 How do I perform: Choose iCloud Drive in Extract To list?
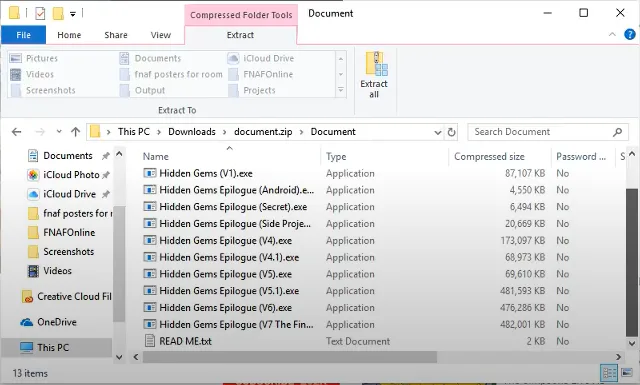click(261, 58)
